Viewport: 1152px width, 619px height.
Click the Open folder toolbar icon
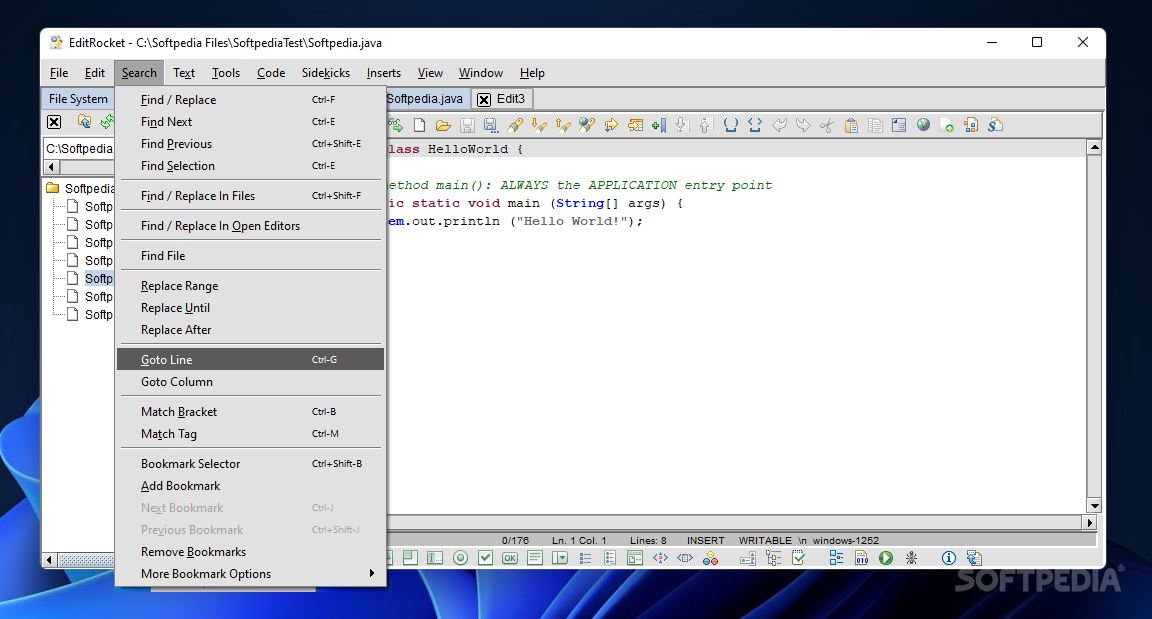coord(443,126)
